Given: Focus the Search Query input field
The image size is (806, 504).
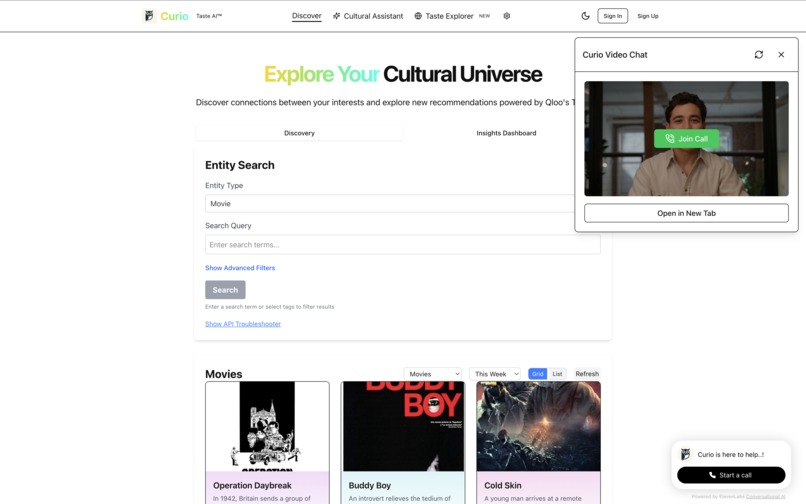Looking at the screenshot, I should point(402,245).
